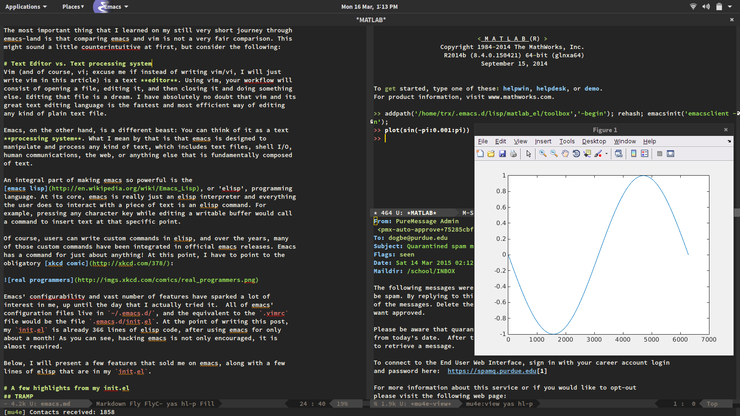Image resolution: width=740 pixels, height=416 pixels.
Task: Click the demo link in MATLAB buffer
Action: [x=591, y=88]
